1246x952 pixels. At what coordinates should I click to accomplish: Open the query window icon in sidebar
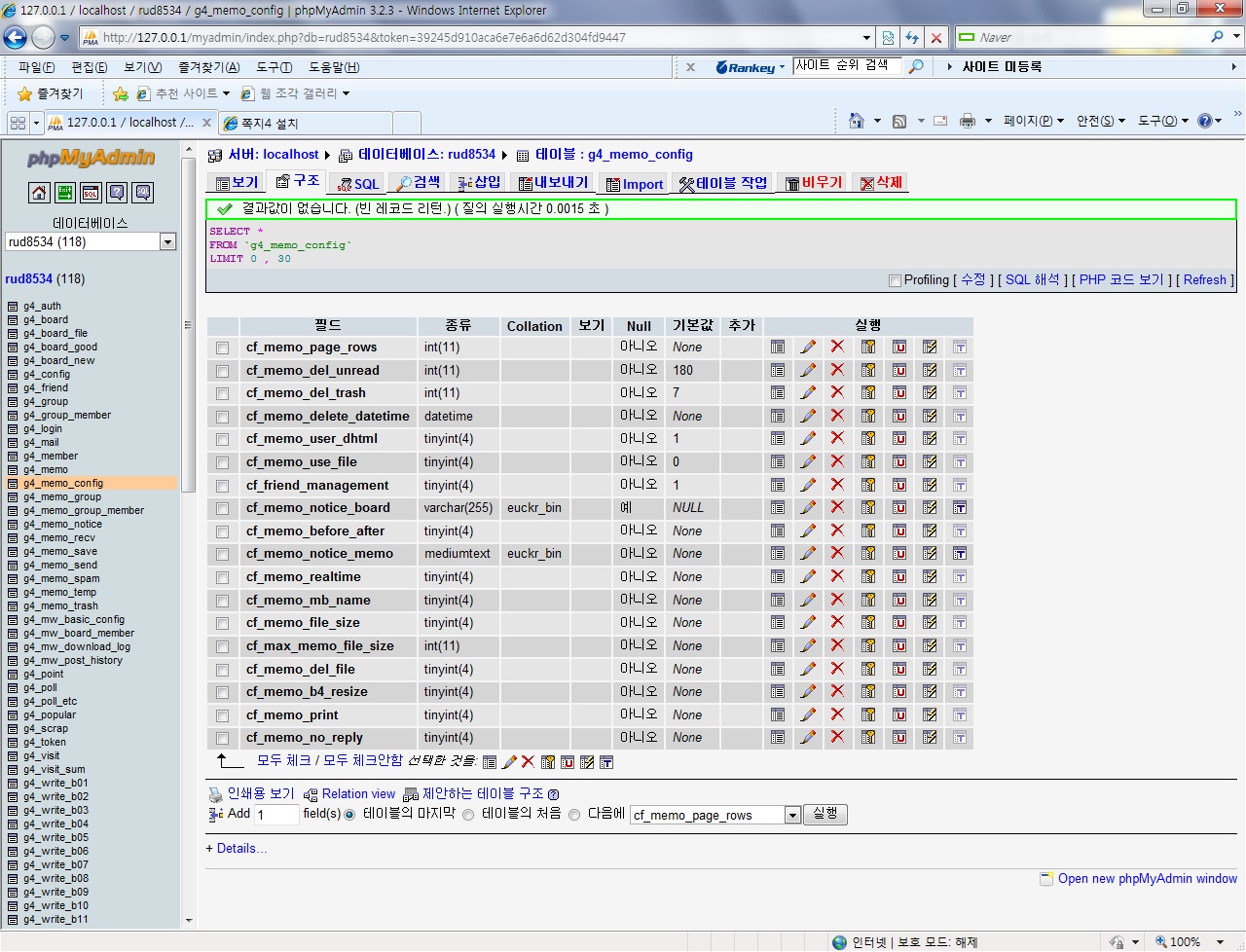pos(91,193)
